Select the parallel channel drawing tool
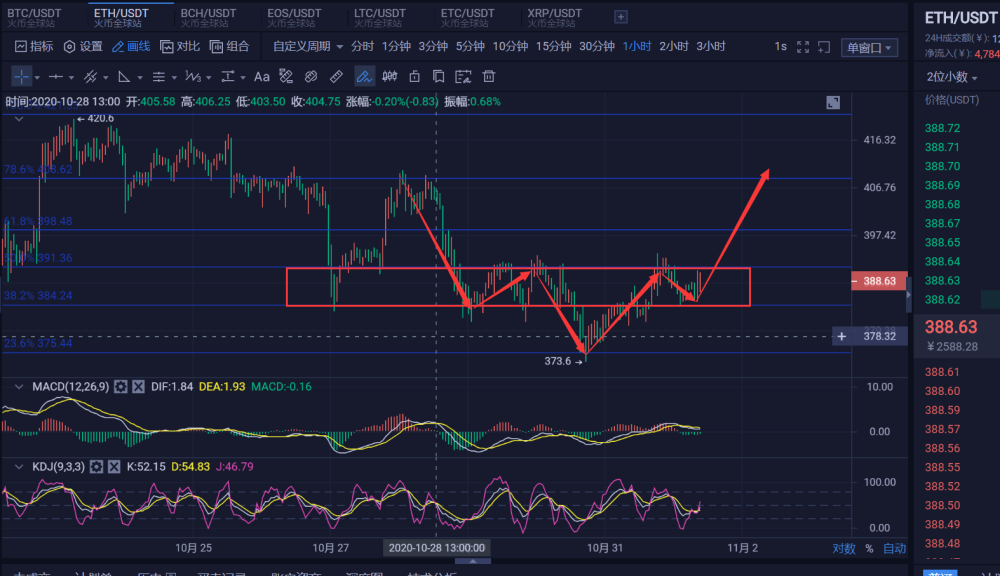The height and width of the screenshot is (576, 1000). click(91, 77)
